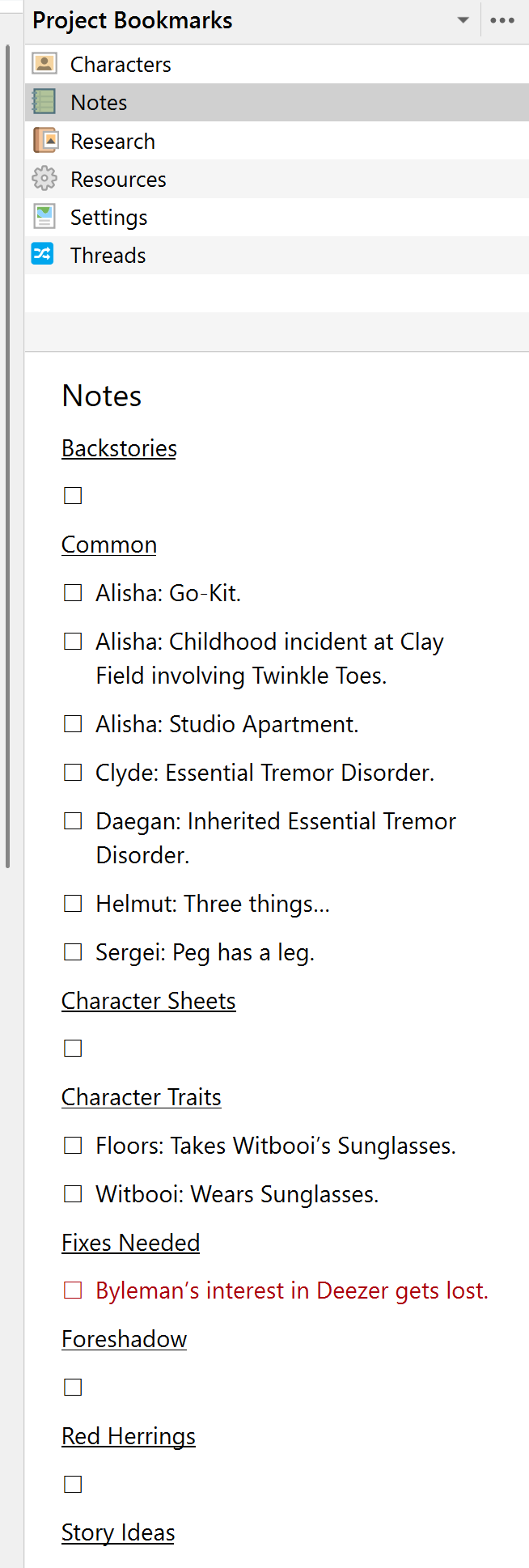Click the Settings image icon
The width and height of the screenshot is (529, 1568).
[44, 217]
